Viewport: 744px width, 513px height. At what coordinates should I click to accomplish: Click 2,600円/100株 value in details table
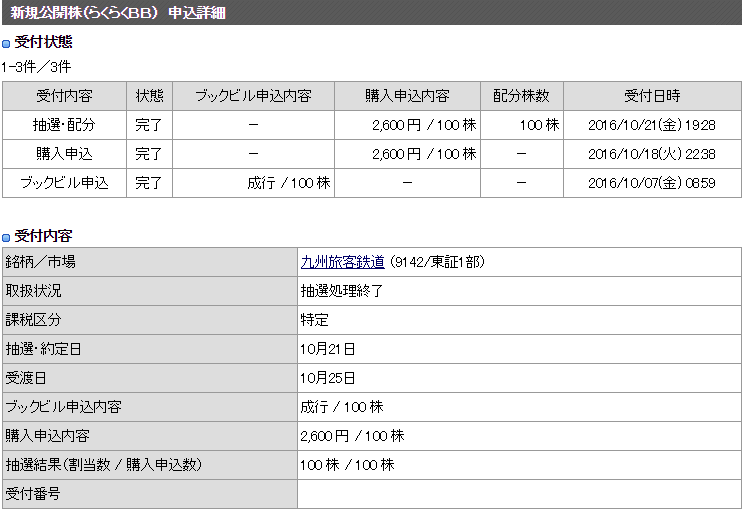[x=352, y=436]
